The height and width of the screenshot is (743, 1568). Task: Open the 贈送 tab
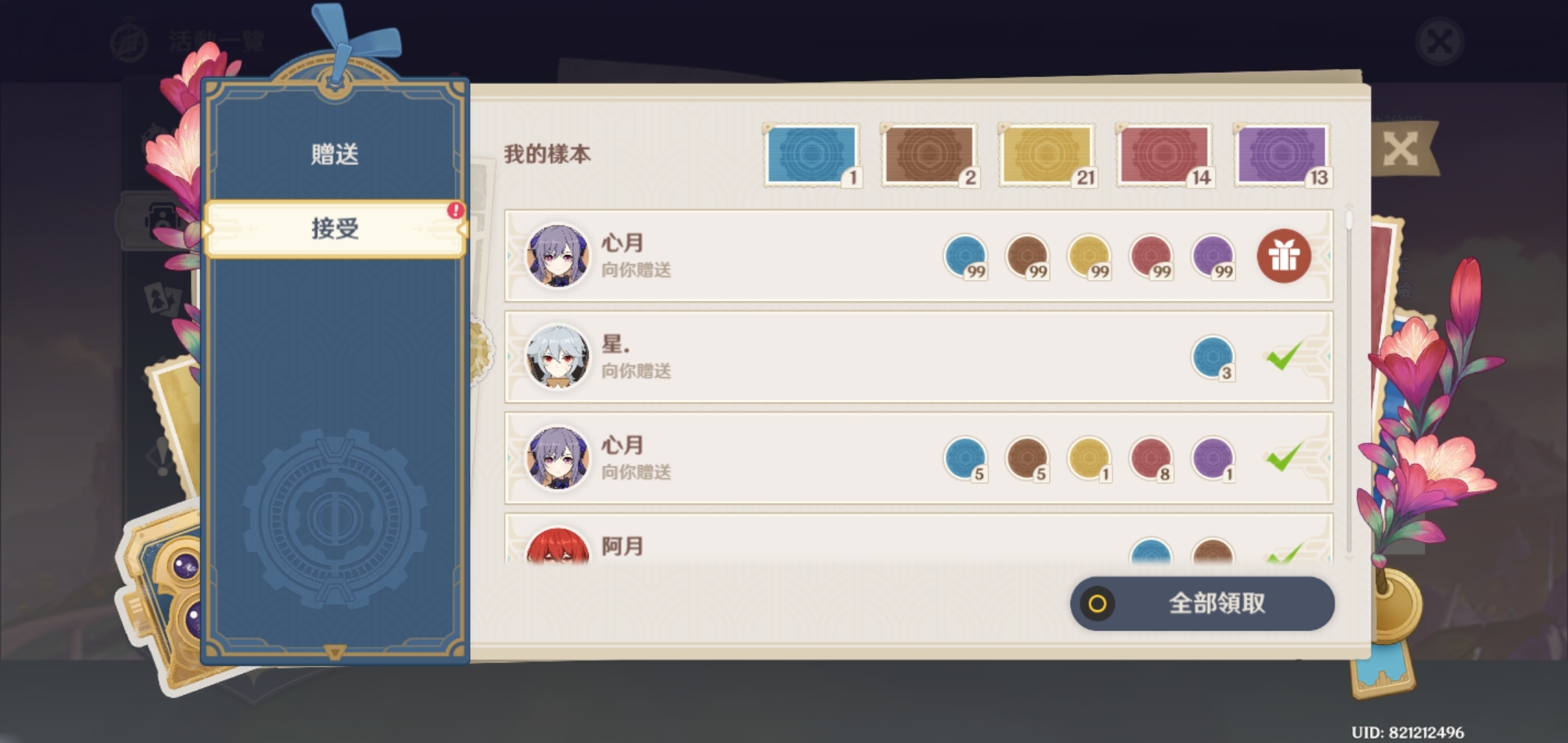[x=335, y=154]
